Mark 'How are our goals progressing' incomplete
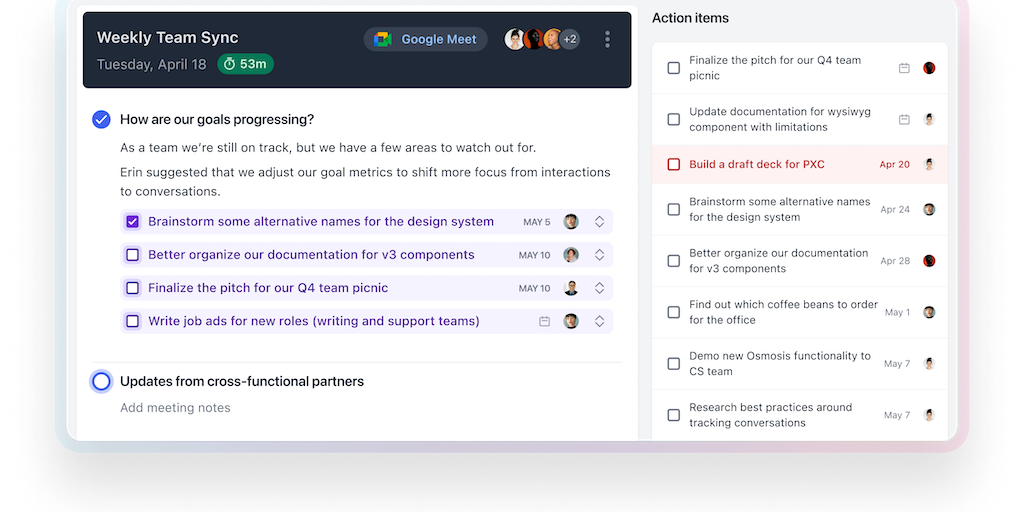 point(101,120)
